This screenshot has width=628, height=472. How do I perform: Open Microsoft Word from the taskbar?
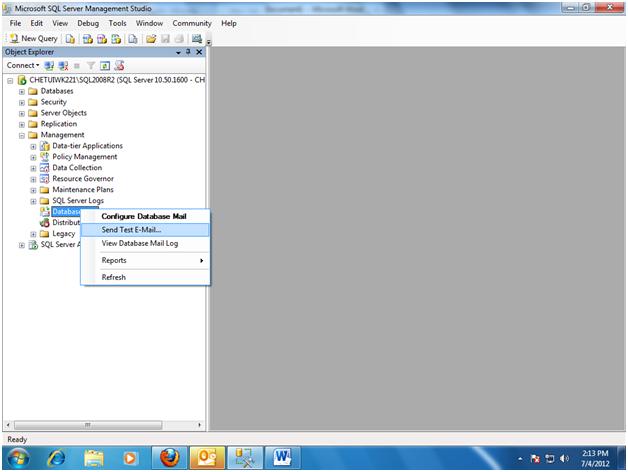click(282, 458)
